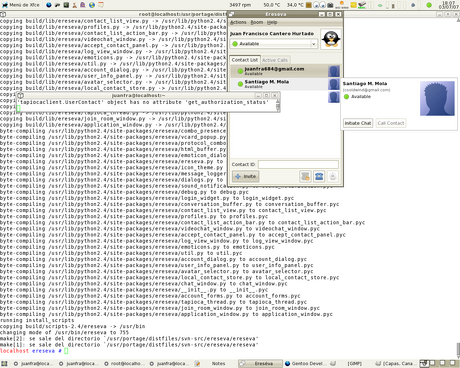This screenshot has height=368, width=460.
Task: Click the Notes entry in the bottom taskbar
Action: 218,363
